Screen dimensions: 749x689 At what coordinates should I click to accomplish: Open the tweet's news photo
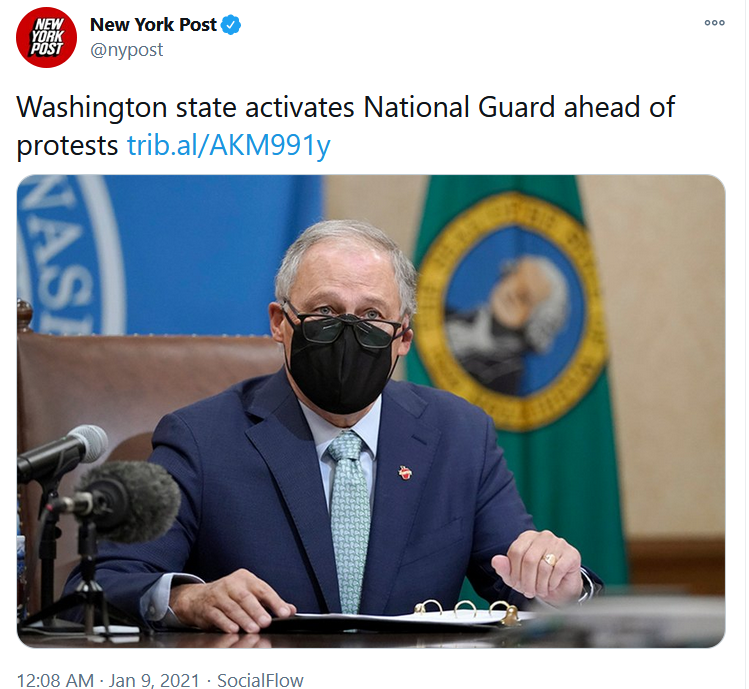pyautogui.click(x=371, y=411)
